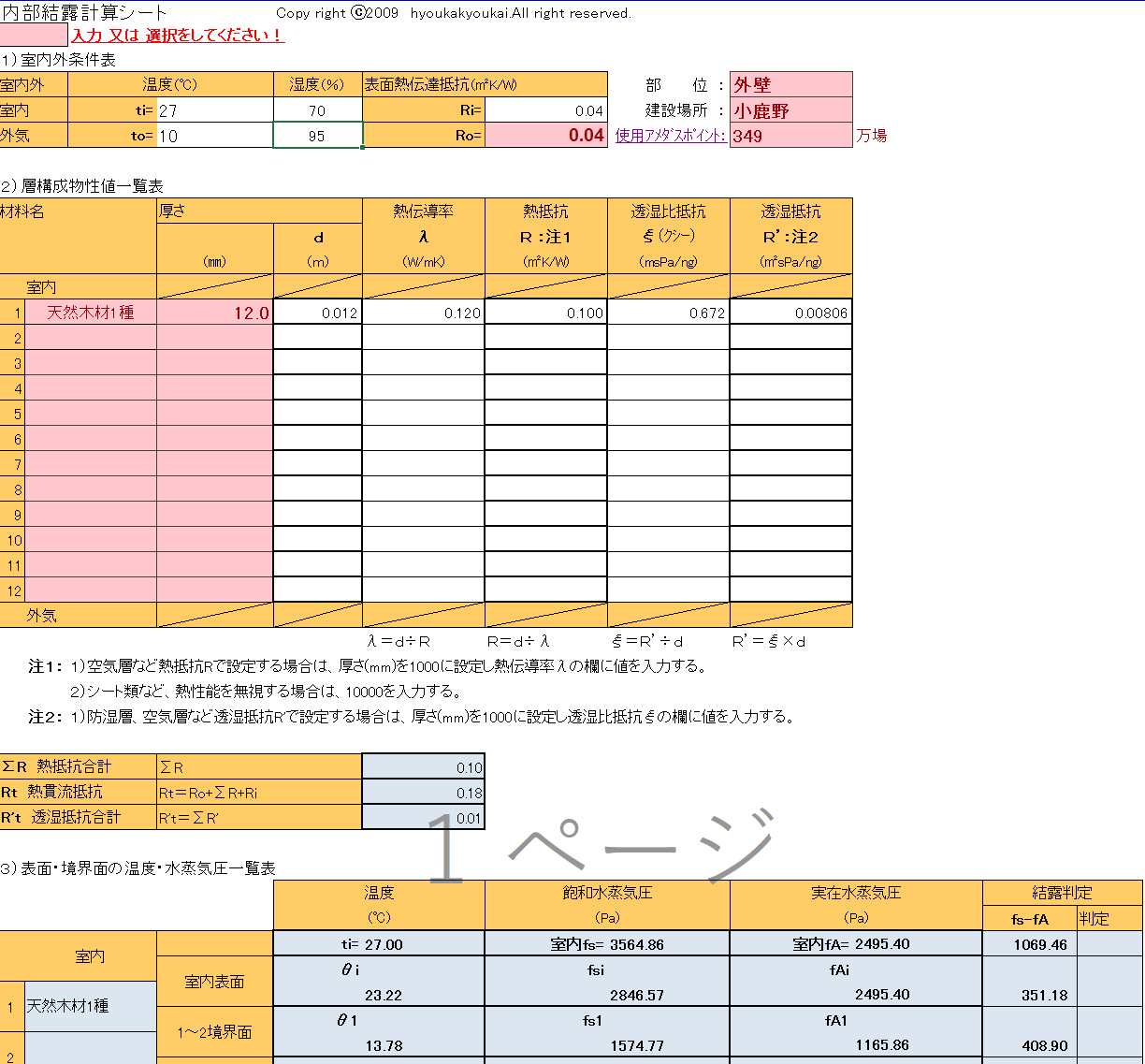This screenshot has width=1145, height=1064.
Task: Click the AMeDAS point cell showing 349
Action: [790, 136]
